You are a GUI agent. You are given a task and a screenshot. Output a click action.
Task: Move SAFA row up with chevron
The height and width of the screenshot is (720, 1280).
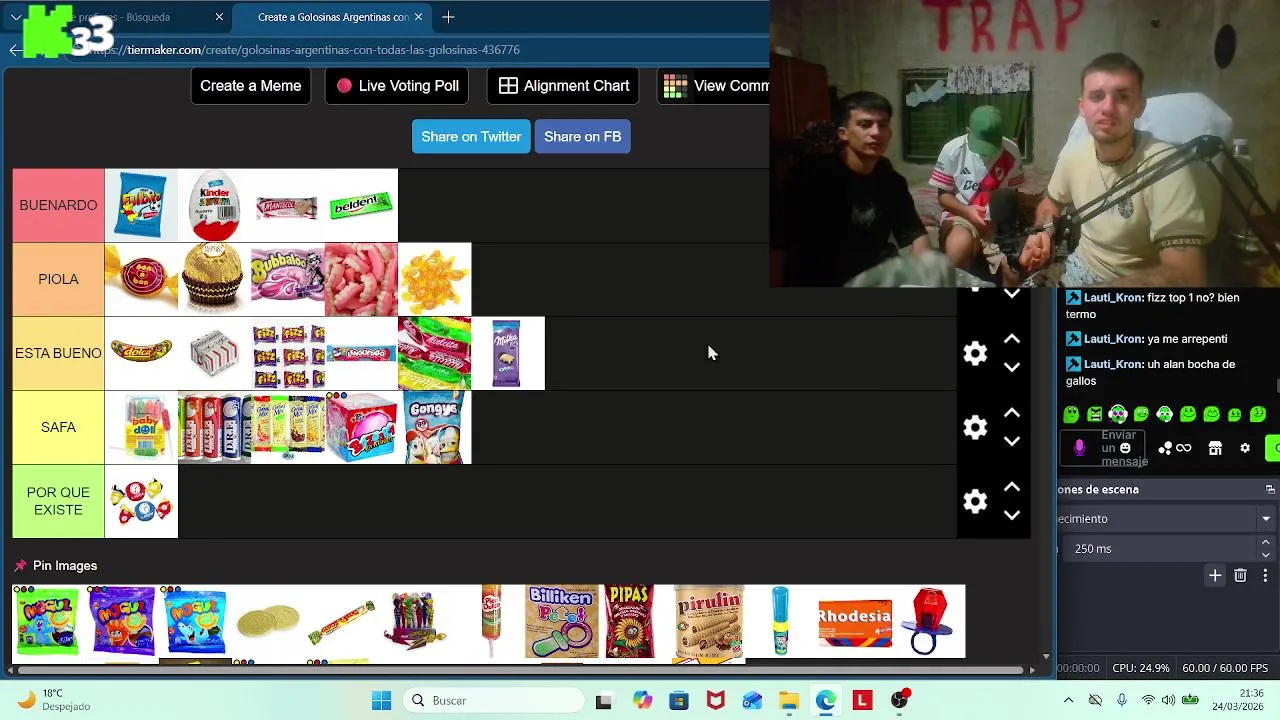pos(1011,414)
